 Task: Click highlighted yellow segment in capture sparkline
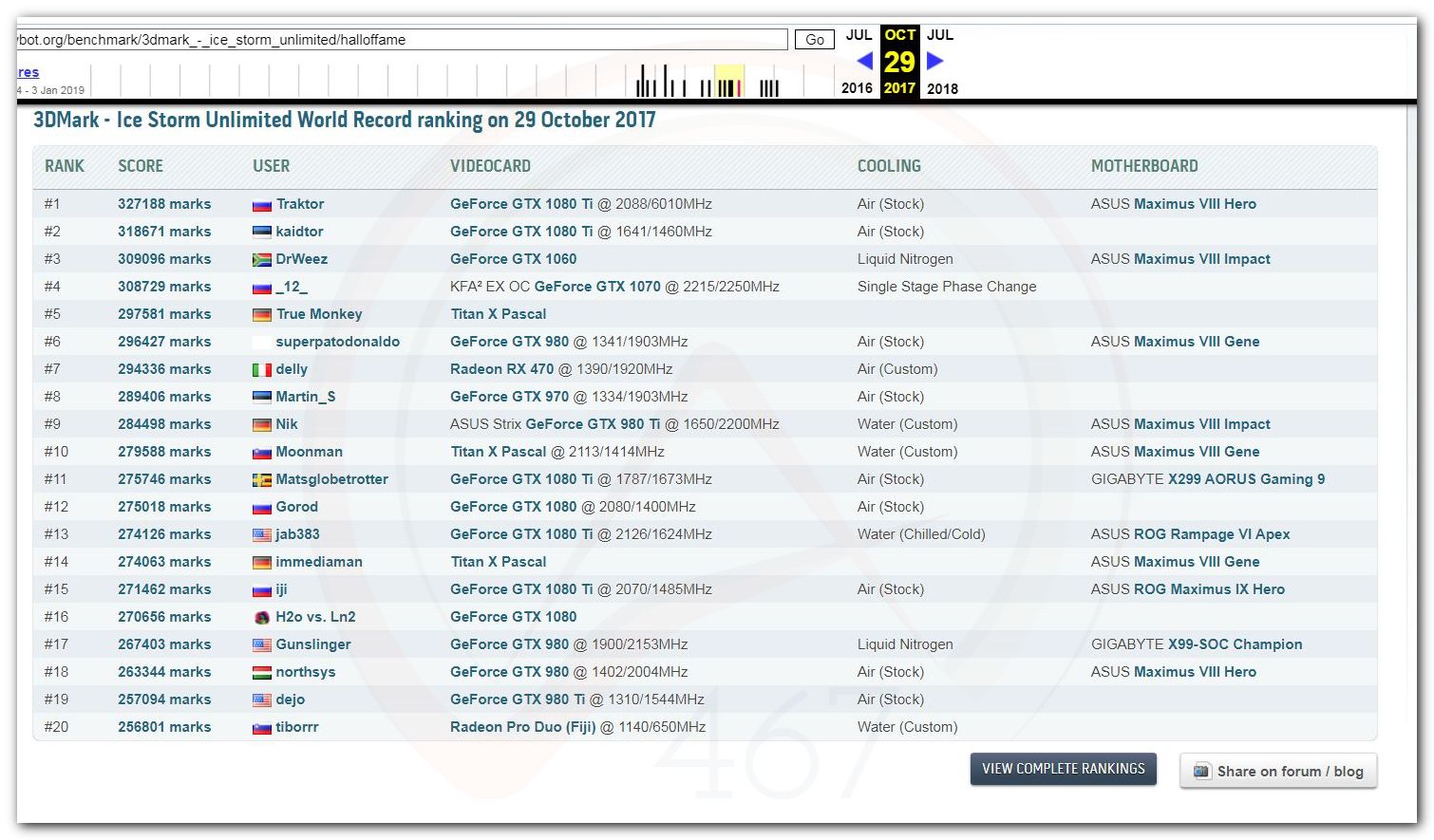(728, 81)
